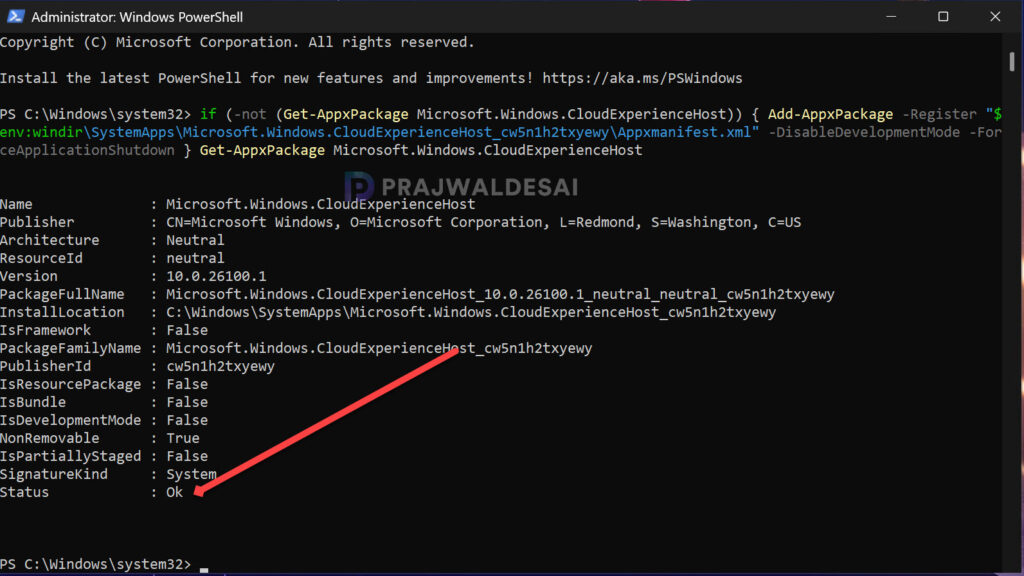
Task: Click the Copyright Microsoft Corporation line
Action: [x=237, y=42]
